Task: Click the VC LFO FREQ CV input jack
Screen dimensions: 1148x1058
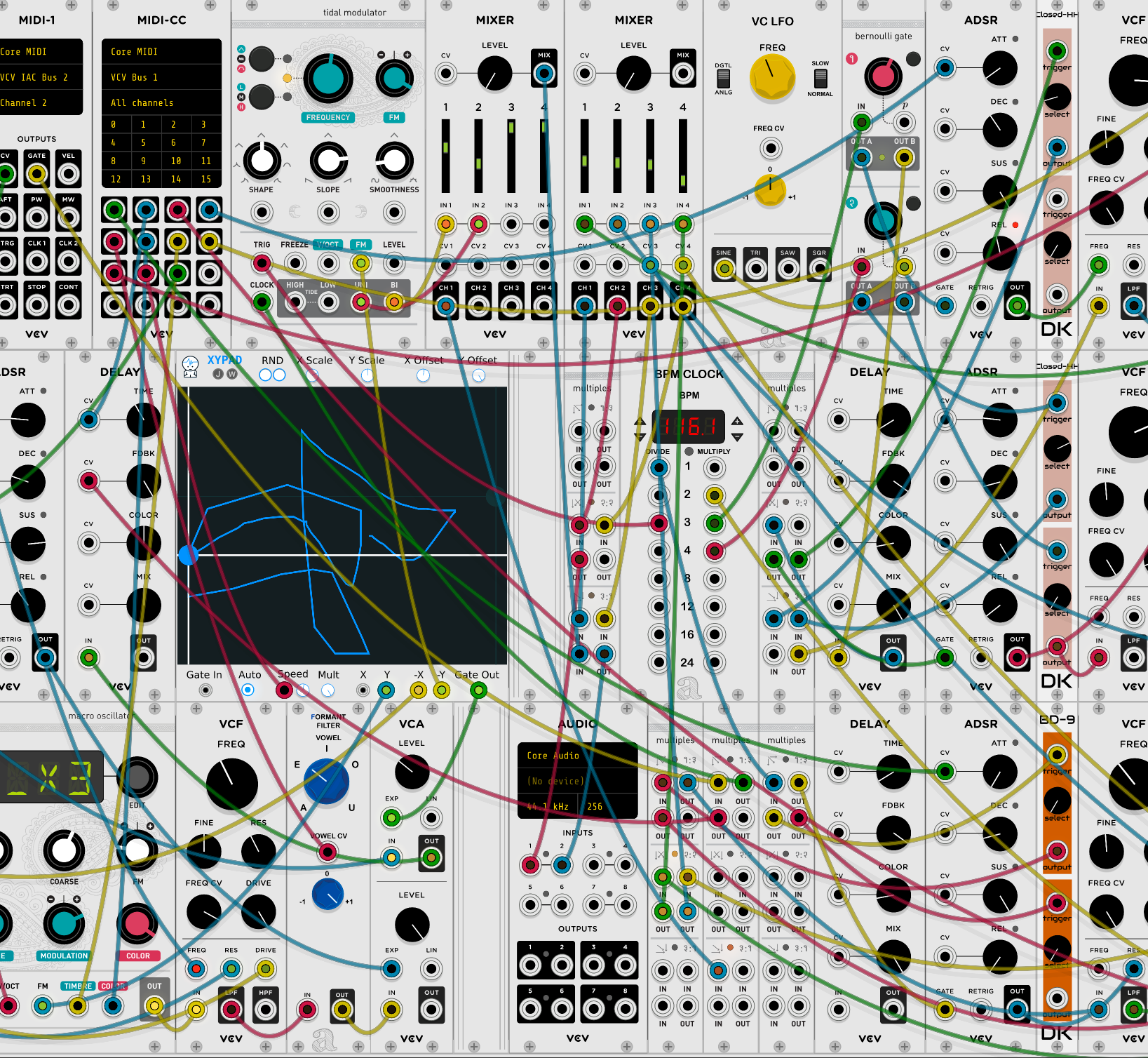Action: point(771,148)
